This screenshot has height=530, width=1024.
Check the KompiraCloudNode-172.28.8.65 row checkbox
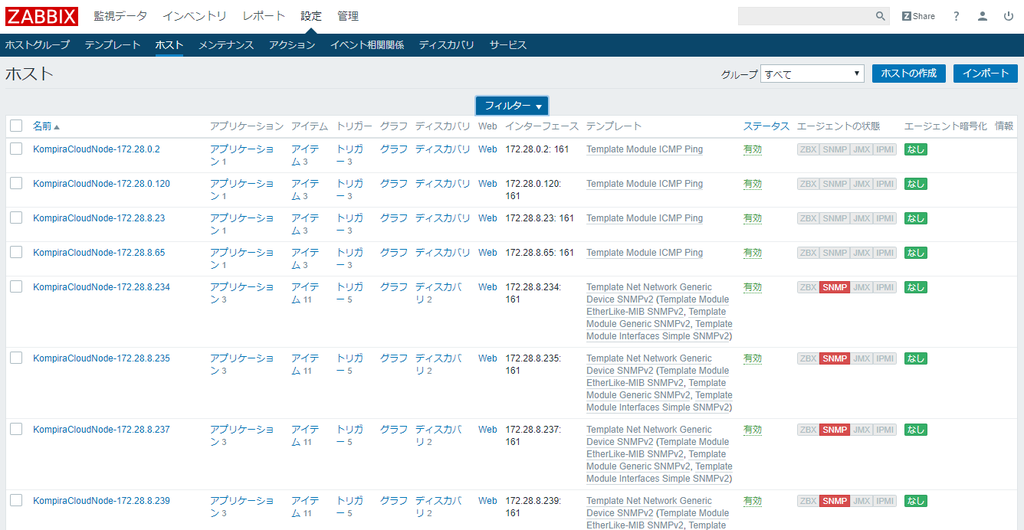pos(16,252)
